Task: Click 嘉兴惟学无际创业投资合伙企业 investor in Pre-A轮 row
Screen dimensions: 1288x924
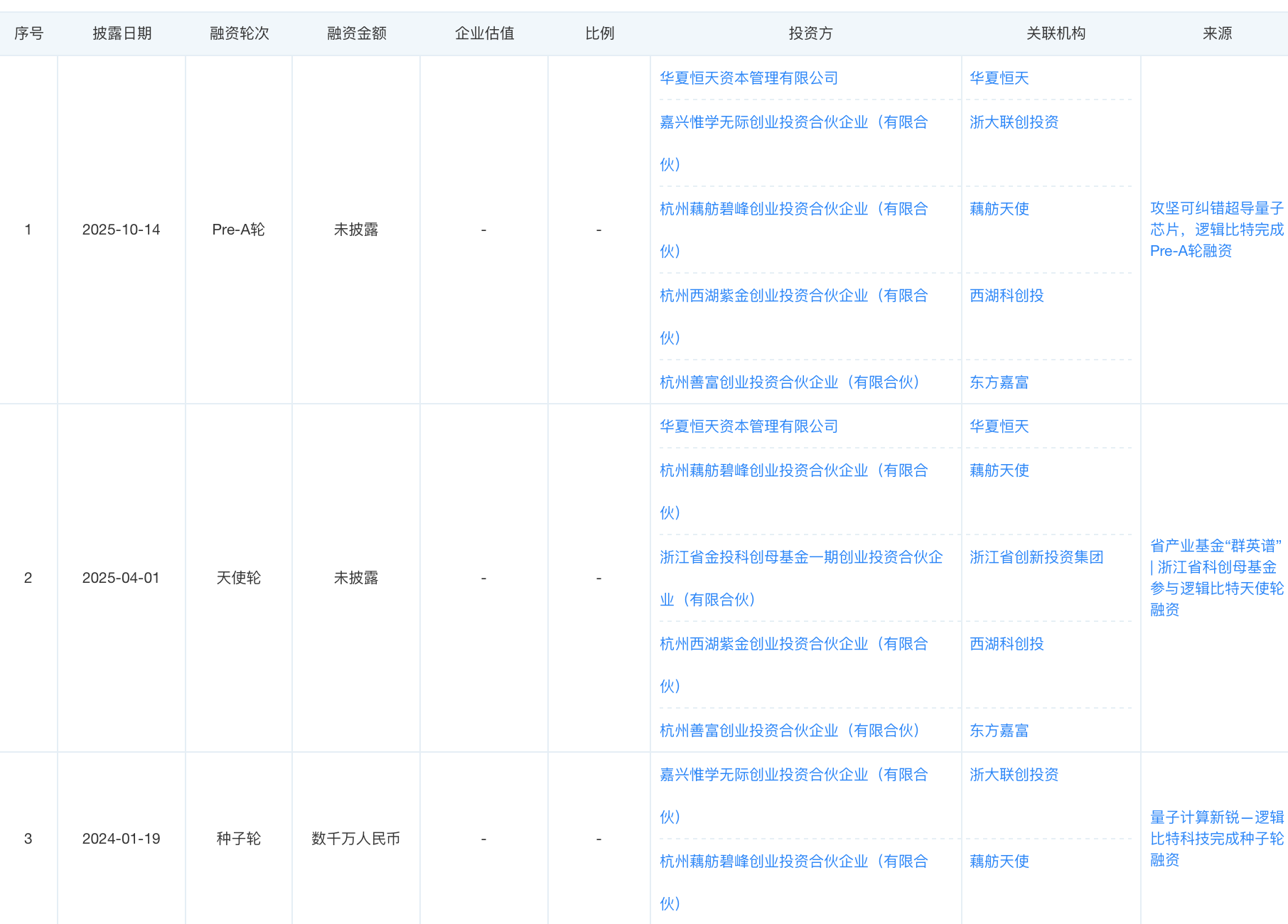Action: coord(793,122)
